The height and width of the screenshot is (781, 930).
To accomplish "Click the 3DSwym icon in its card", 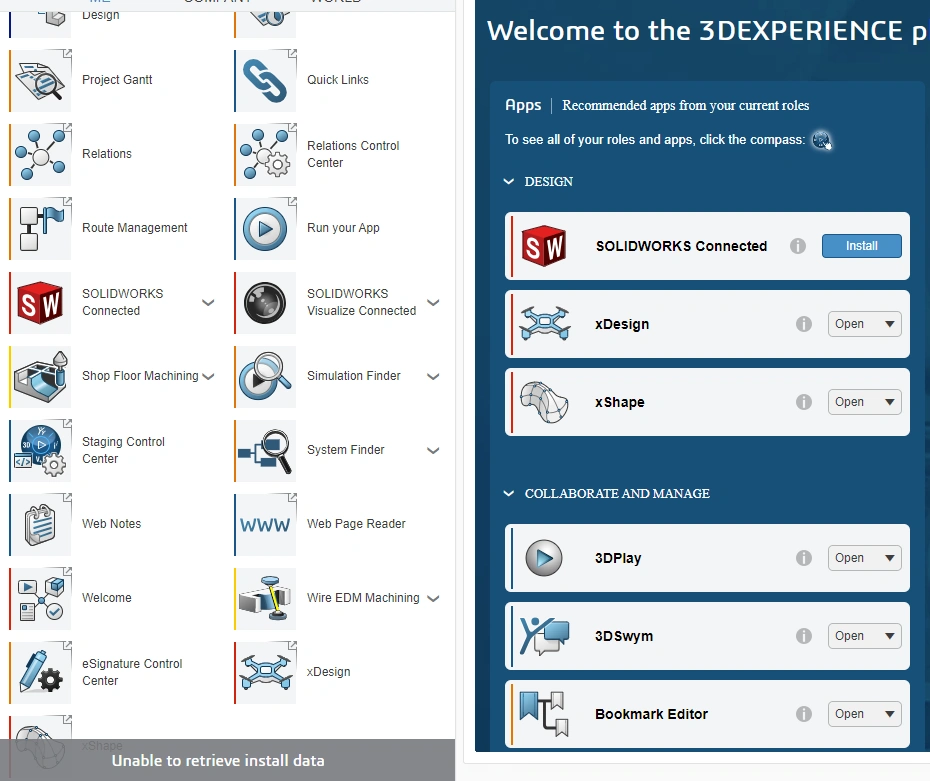I will click(544, 636).
